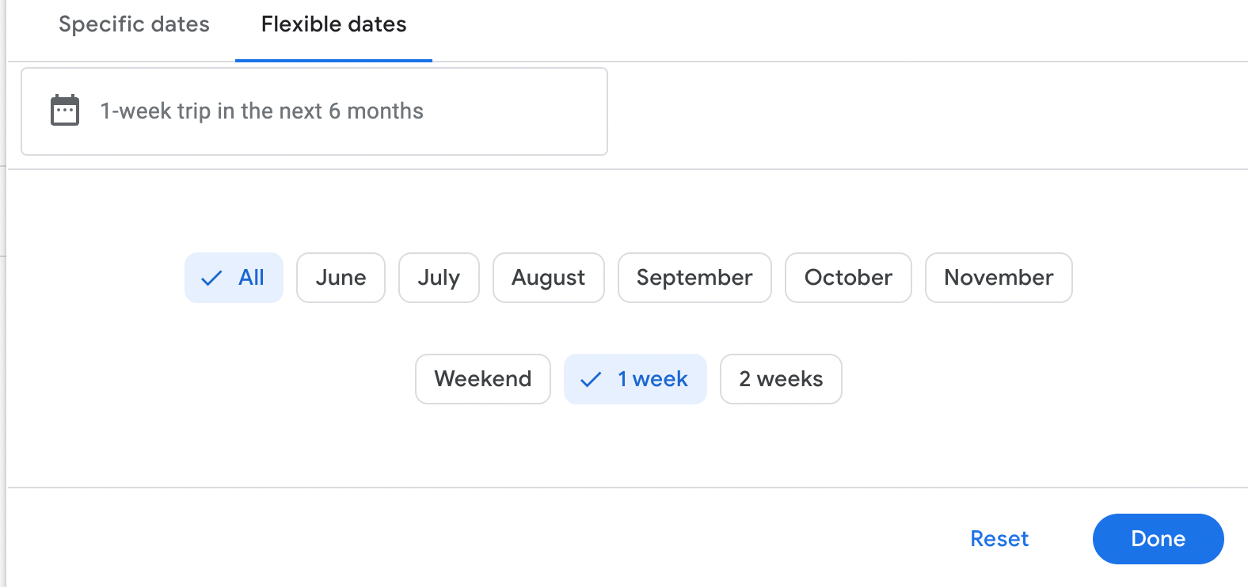Click the checkmark icon on the All chip
1248x588 pixels.
click(211, 278)
